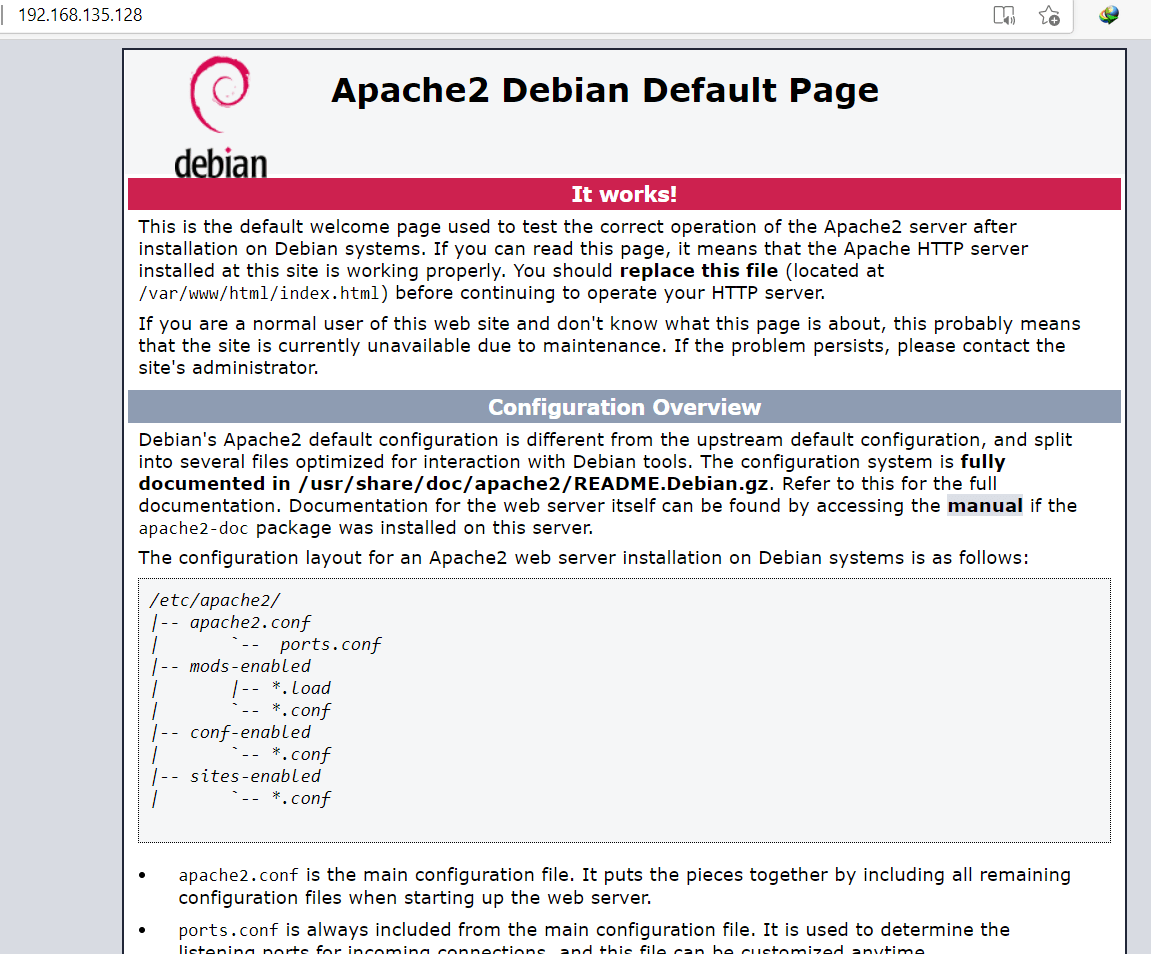Click *.conf directly under the *.load line
Screen dimensions: 1151x954
coord(301,710)
